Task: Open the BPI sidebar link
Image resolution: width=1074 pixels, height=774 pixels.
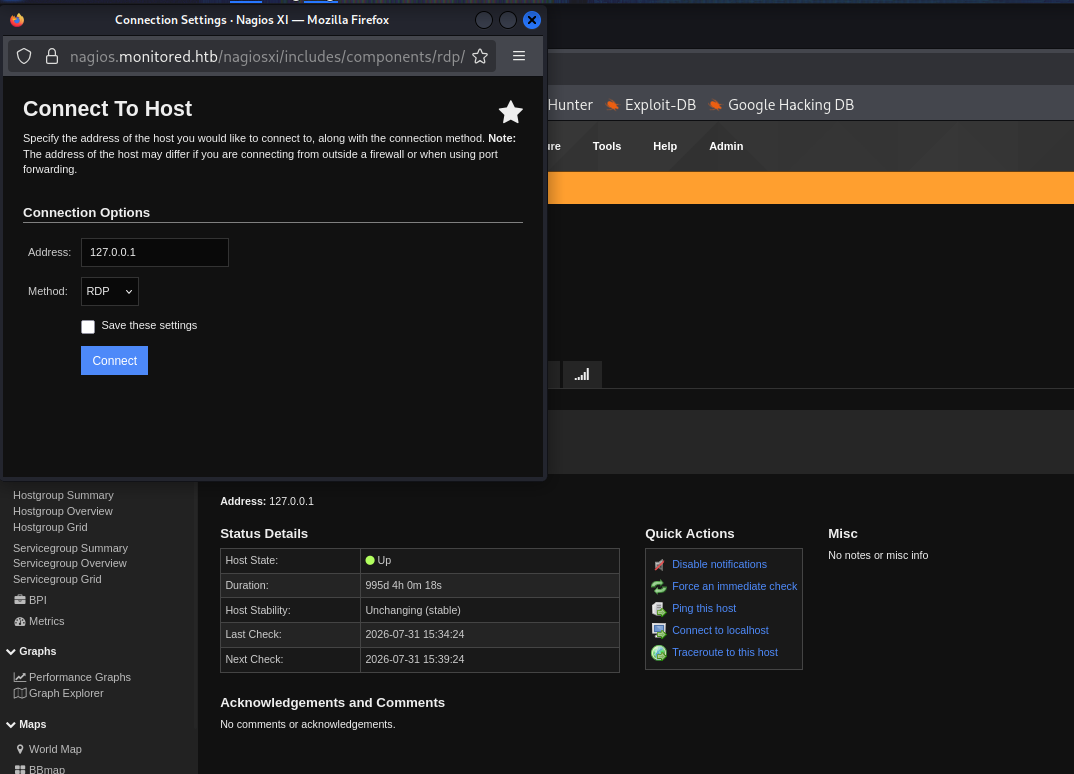Action: [x=38, y=600]
